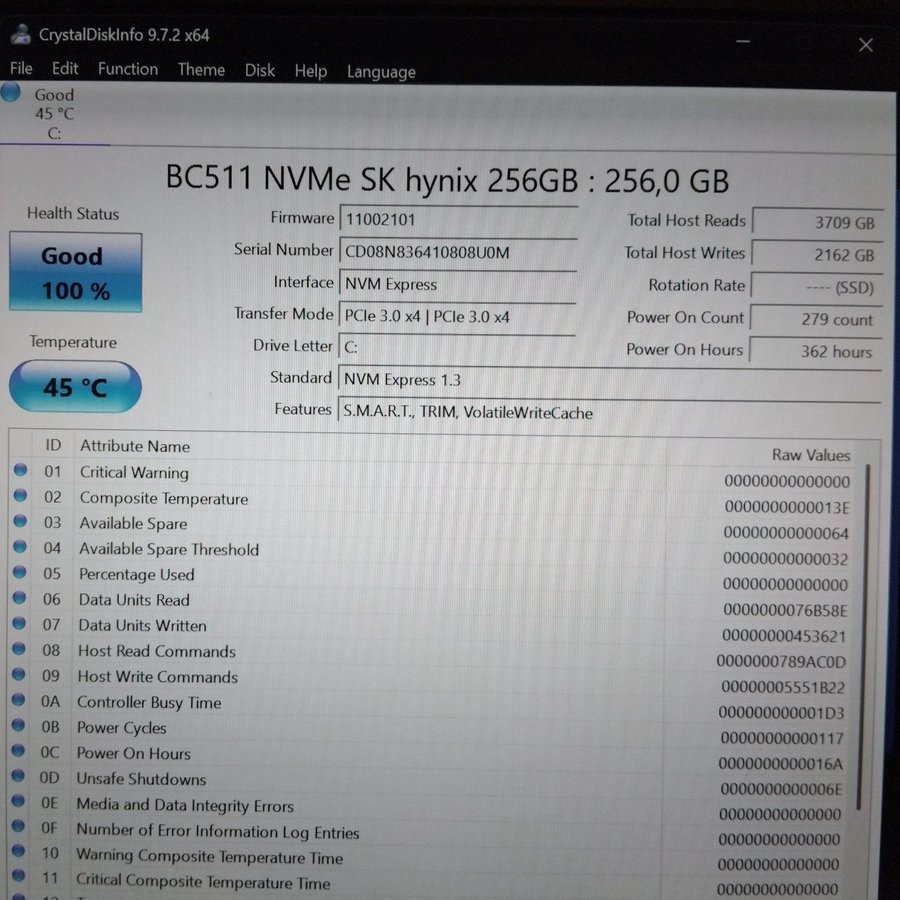
Task: Click the status orb next to Composite Temperature
Action: point(20,497)
